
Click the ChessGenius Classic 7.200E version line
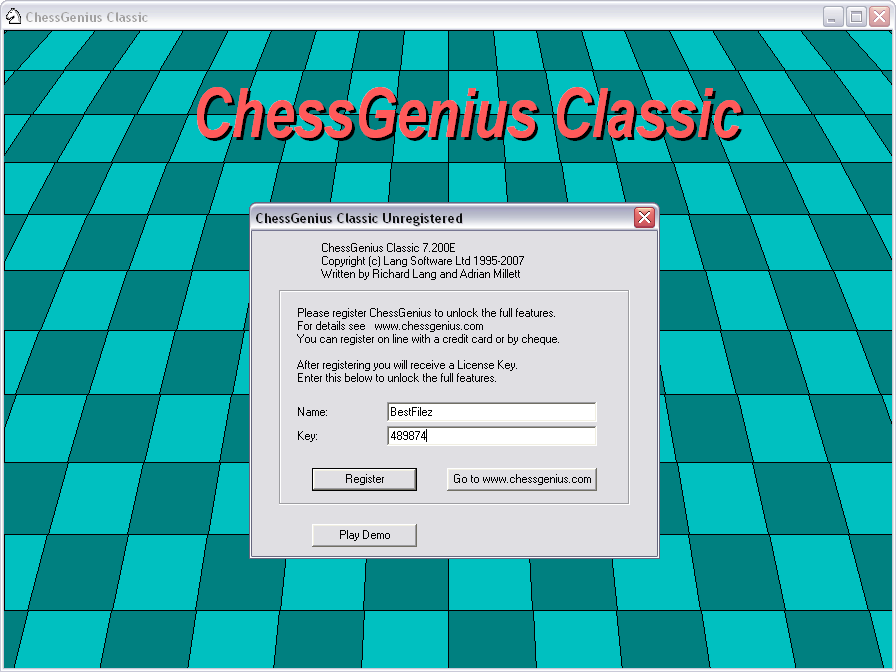click(388, 248)
